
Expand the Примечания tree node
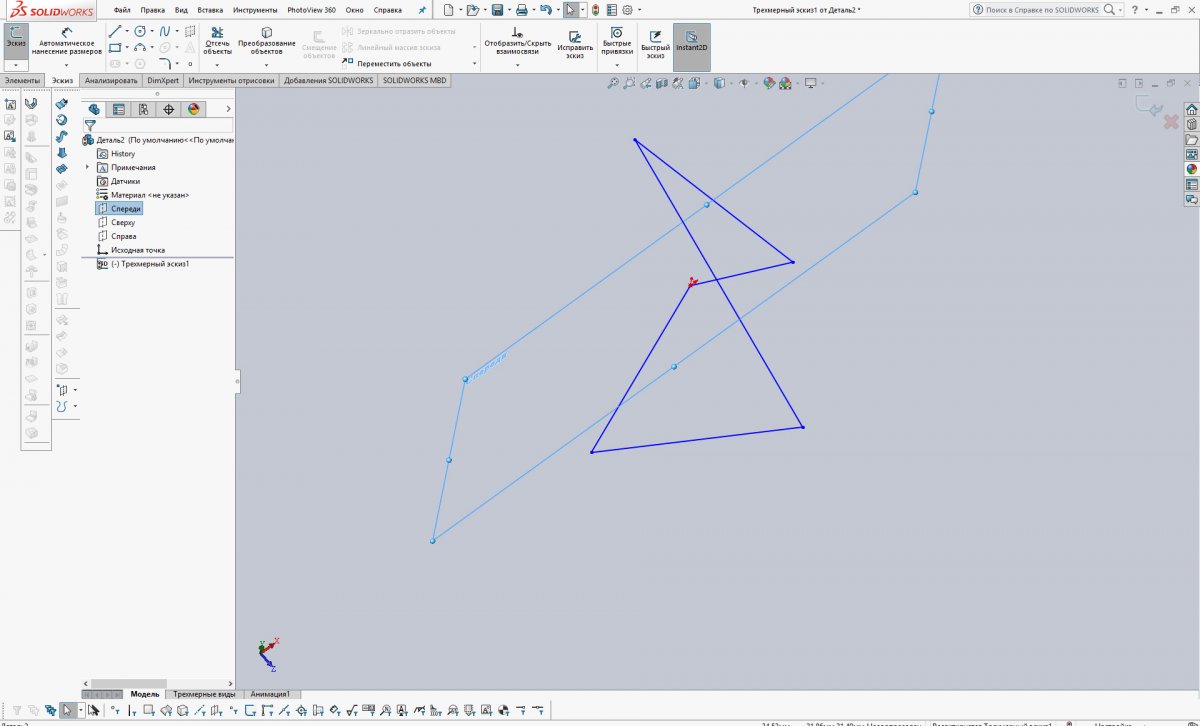pos(88,168)
